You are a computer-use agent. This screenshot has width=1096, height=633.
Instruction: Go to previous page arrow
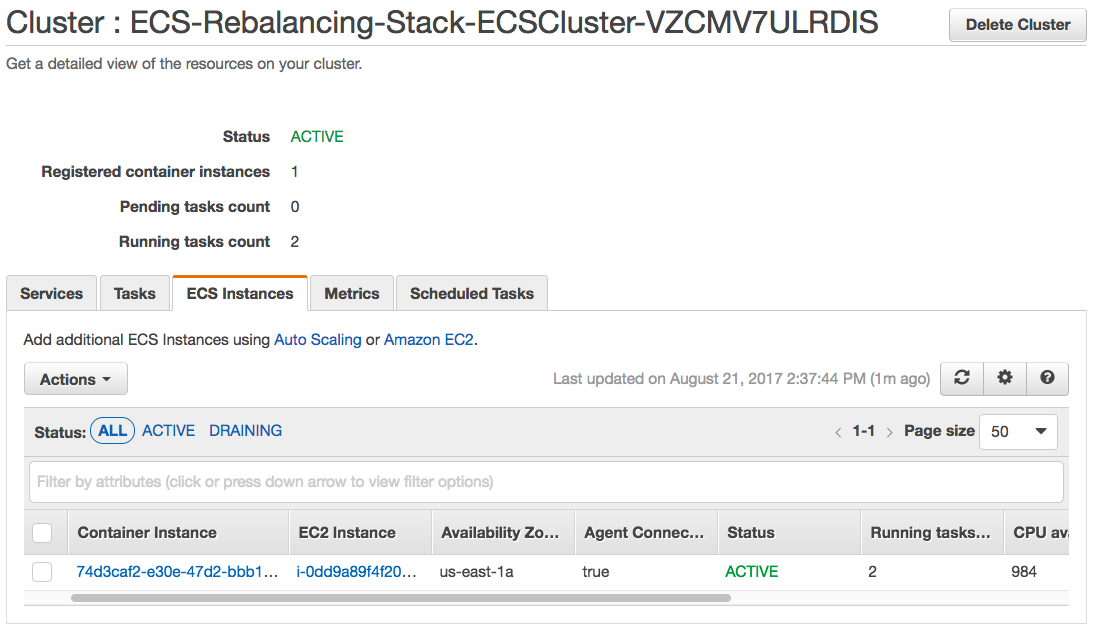point(838,432)
